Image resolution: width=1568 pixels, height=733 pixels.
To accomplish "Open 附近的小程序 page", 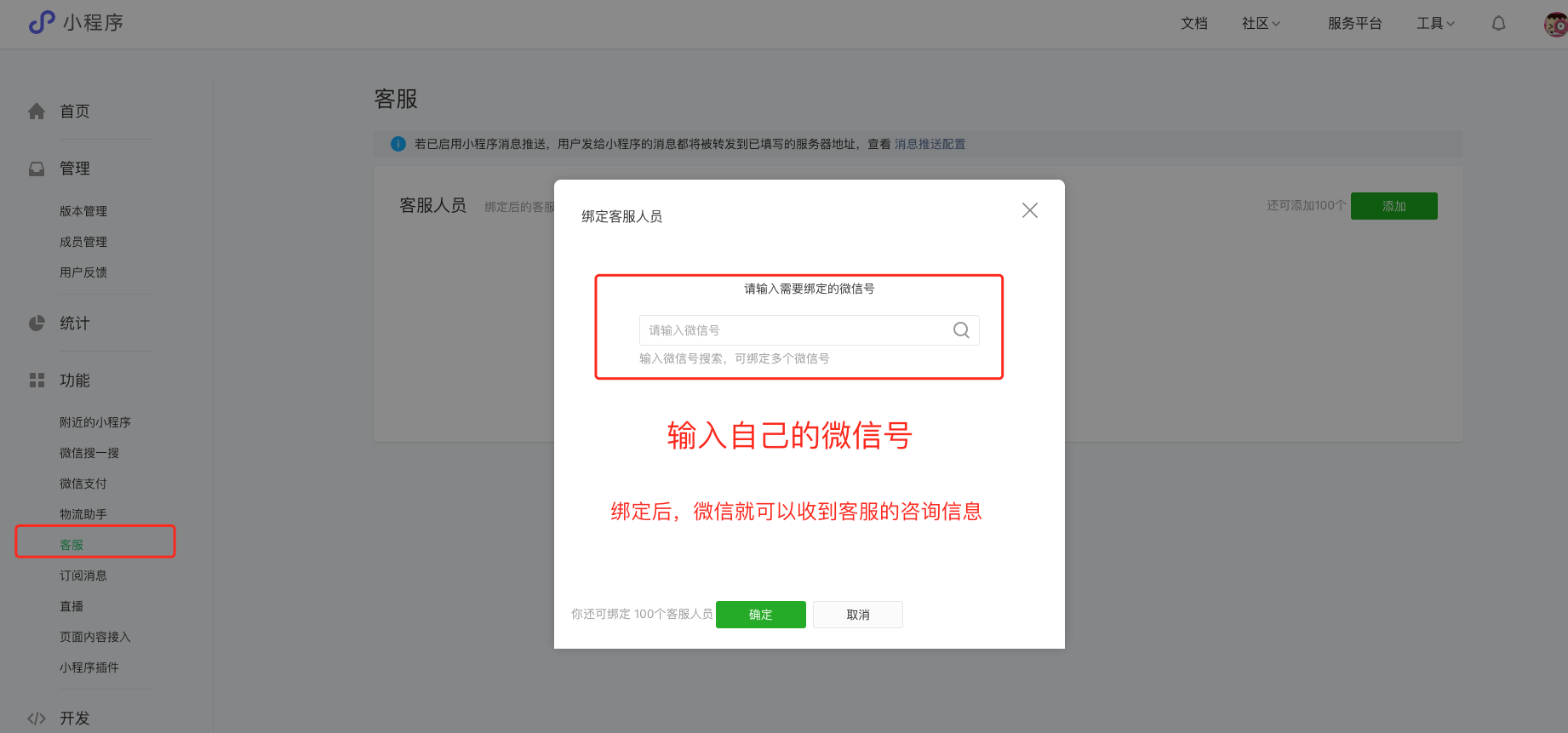I will click(x=95, y=422).
